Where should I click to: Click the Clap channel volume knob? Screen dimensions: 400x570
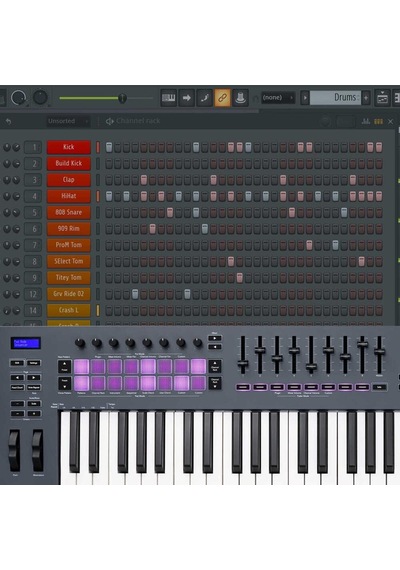click(16, 180)
